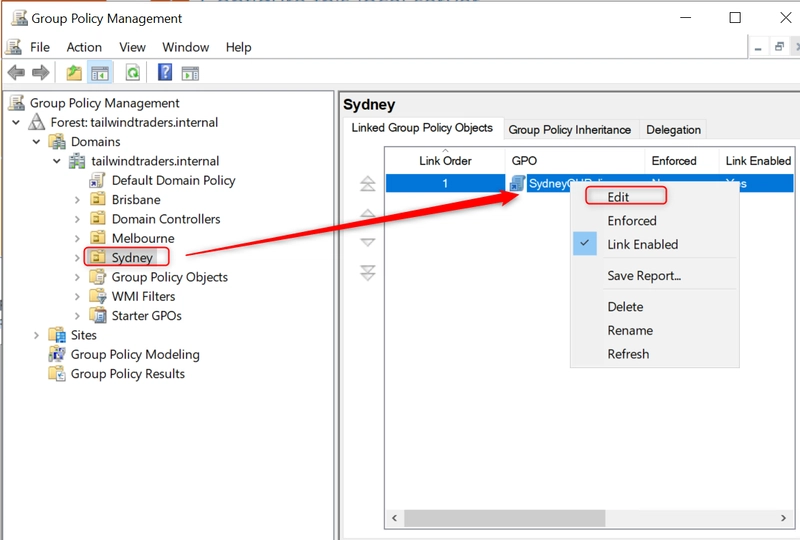Viewport: 800px width, 540px height.
Task: Expand the Brisbane OU node
Action: click(x=77, y=200)
